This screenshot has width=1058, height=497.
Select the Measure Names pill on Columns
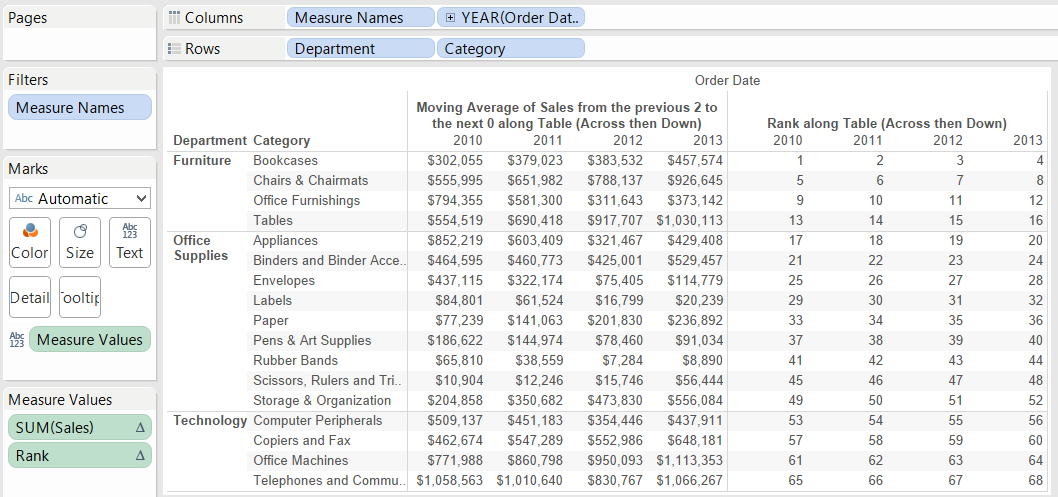click(x=360, y=18)
